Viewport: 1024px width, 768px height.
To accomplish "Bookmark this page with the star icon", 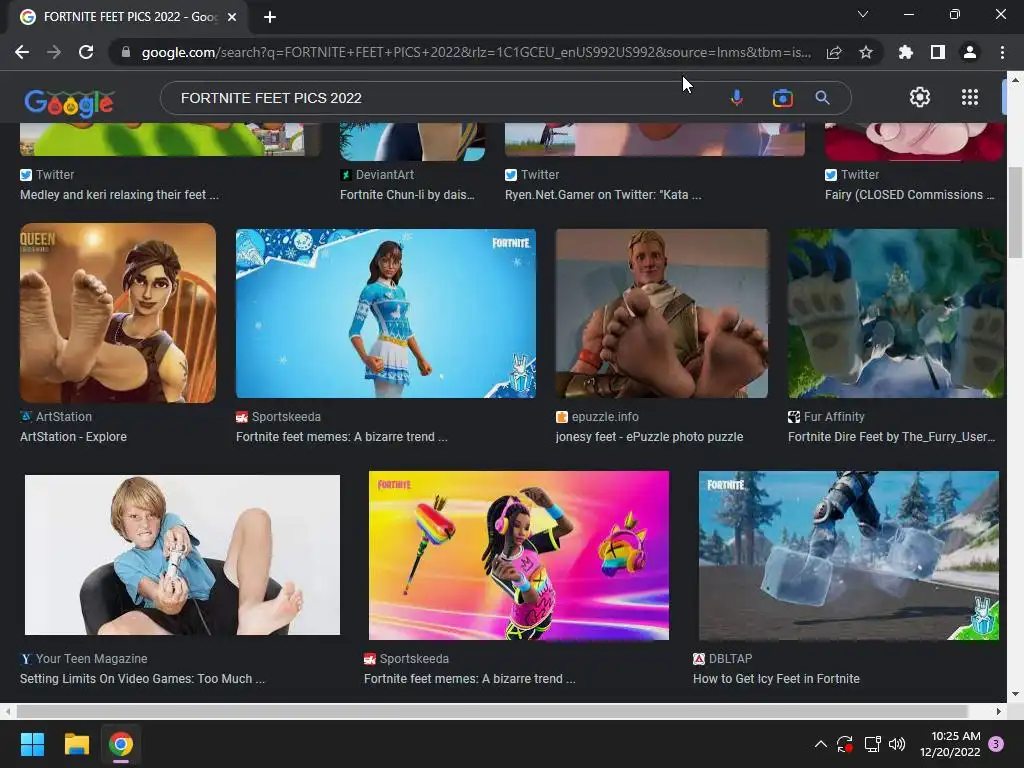I will (x=866, y=52).
